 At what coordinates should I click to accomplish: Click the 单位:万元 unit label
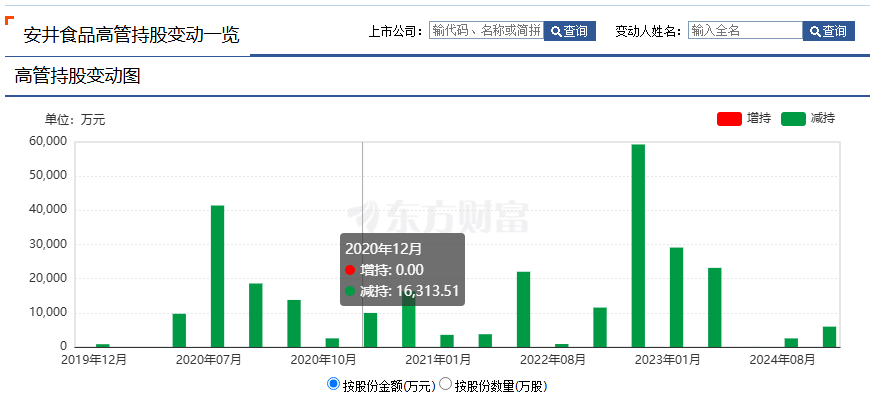pyautogui.click(x=75, y=120)
